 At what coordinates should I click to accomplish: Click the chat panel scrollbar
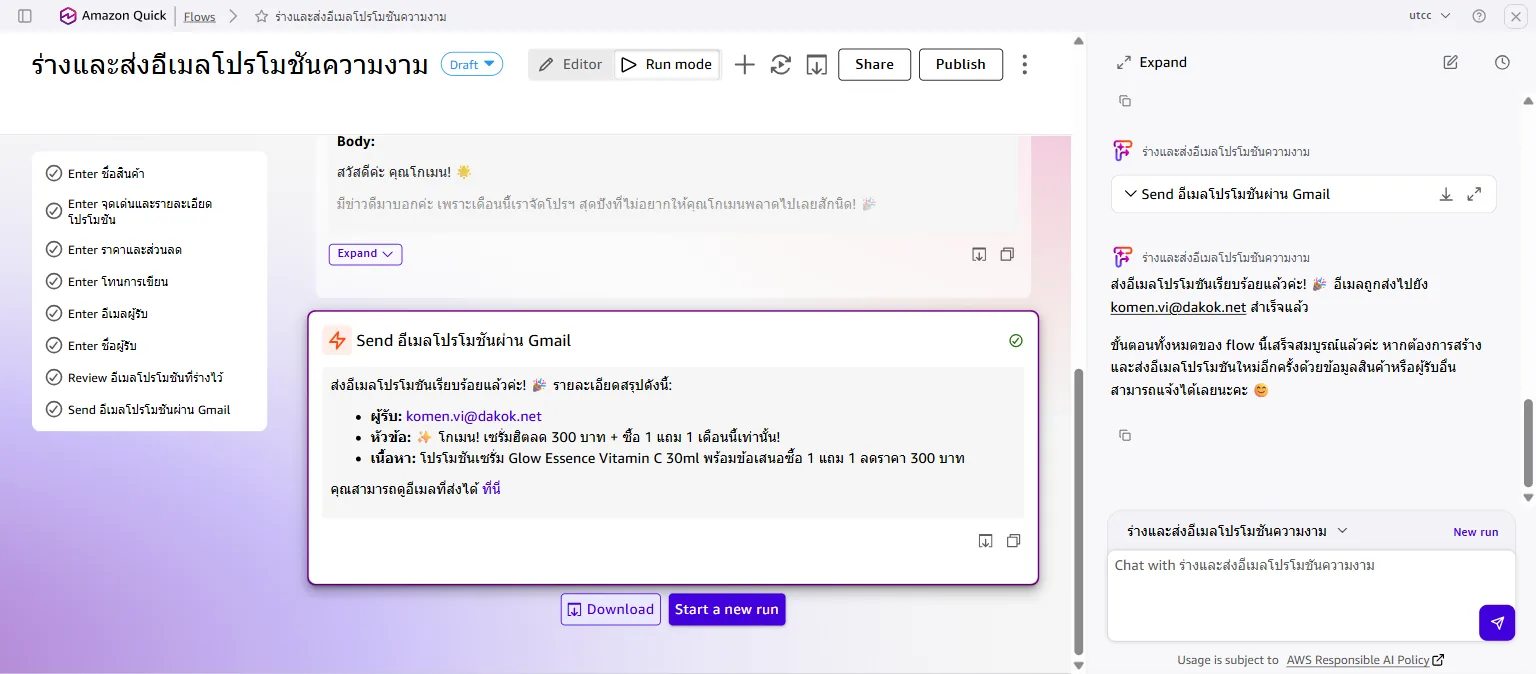click(x=1527, y=444)
